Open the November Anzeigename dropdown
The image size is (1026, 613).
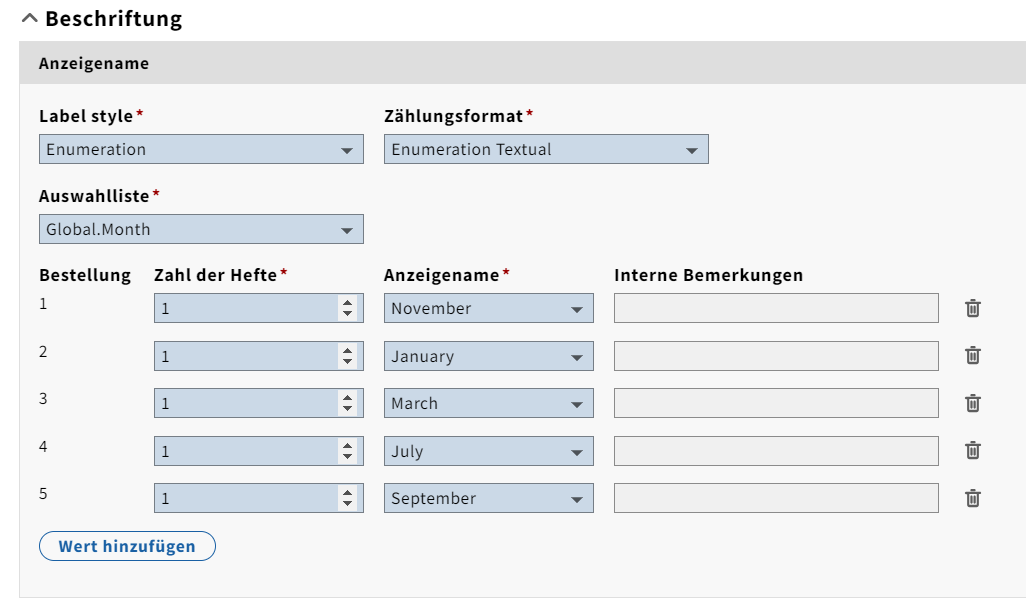point(488,309)
